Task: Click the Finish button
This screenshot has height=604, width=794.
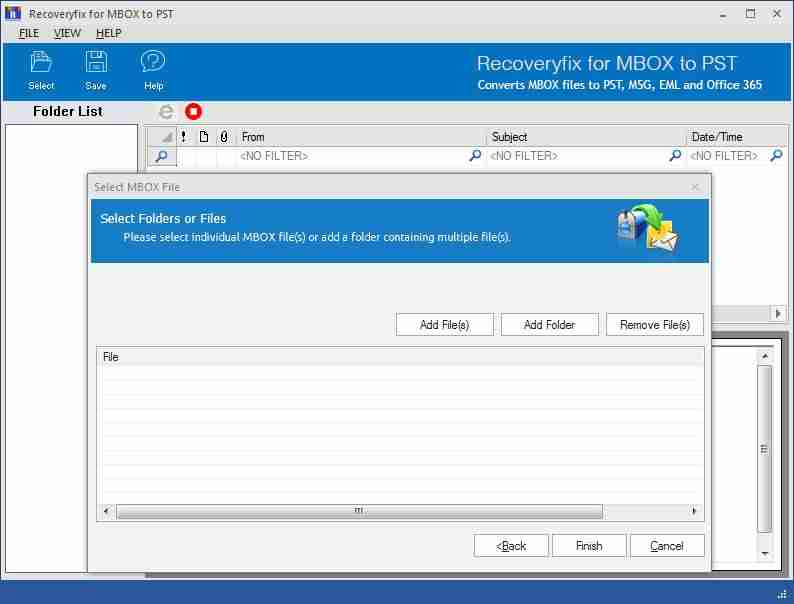Action: tap(589, 546)
